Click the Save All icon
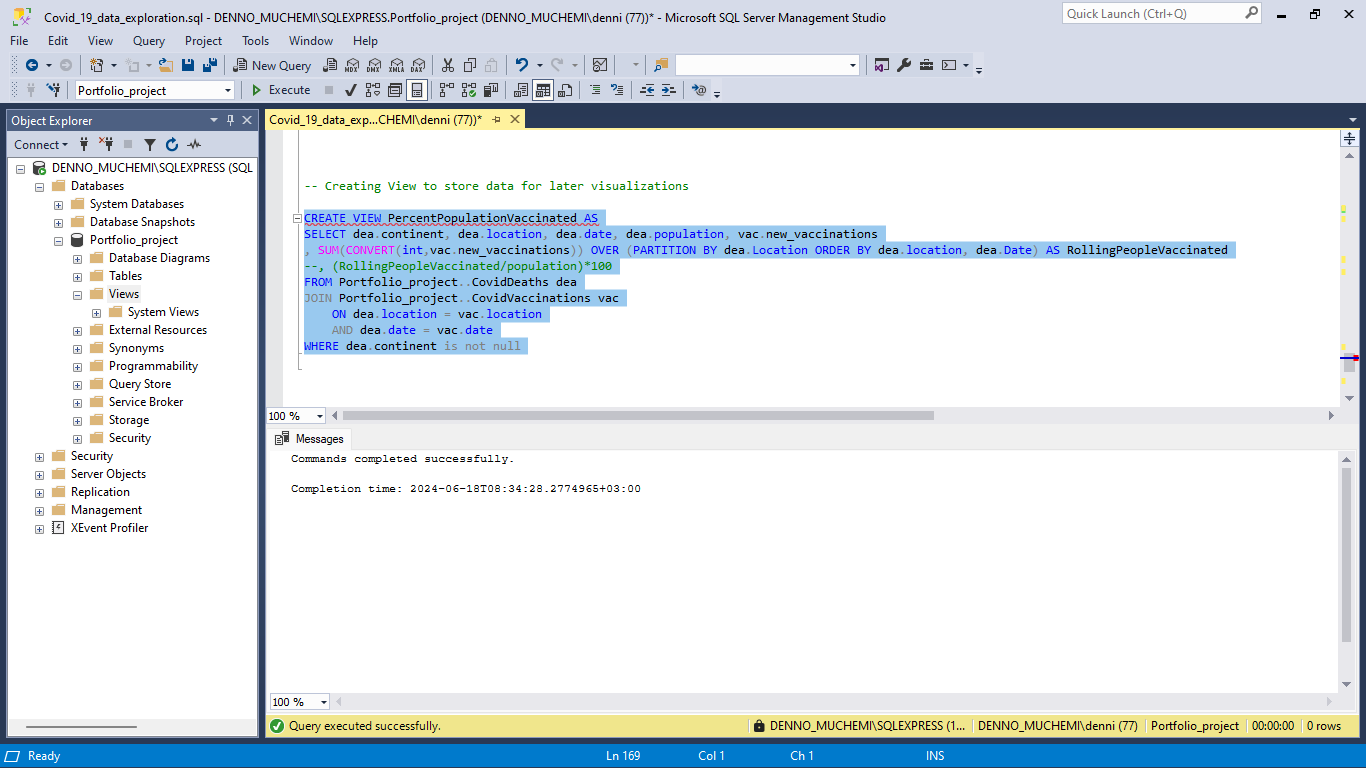The height and width of the screenshot is (768, 1366). coord(210,65)
